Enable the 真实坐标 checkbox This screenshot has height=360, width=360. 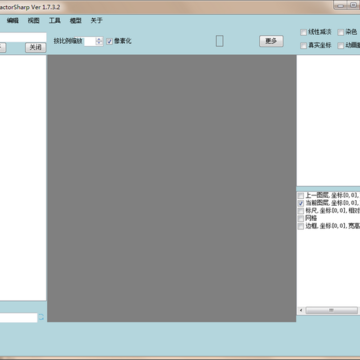point(303,46)
